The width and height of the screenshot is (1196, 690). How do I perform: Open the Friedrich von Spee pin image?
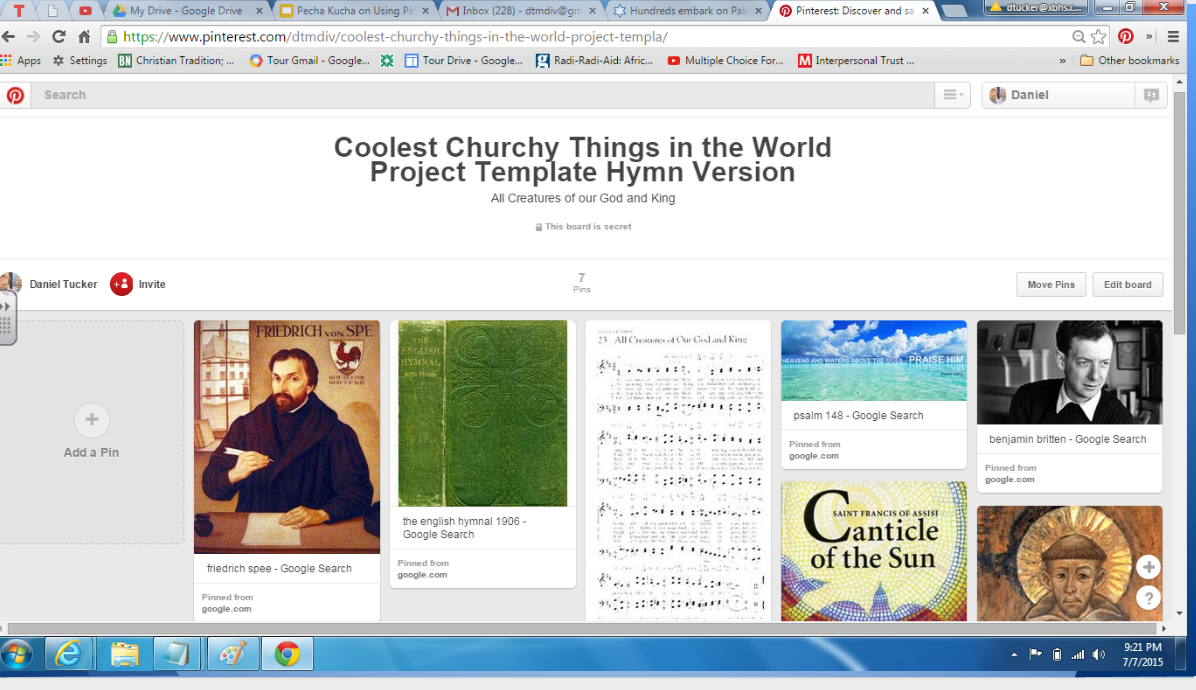click(x=287, y=437)
